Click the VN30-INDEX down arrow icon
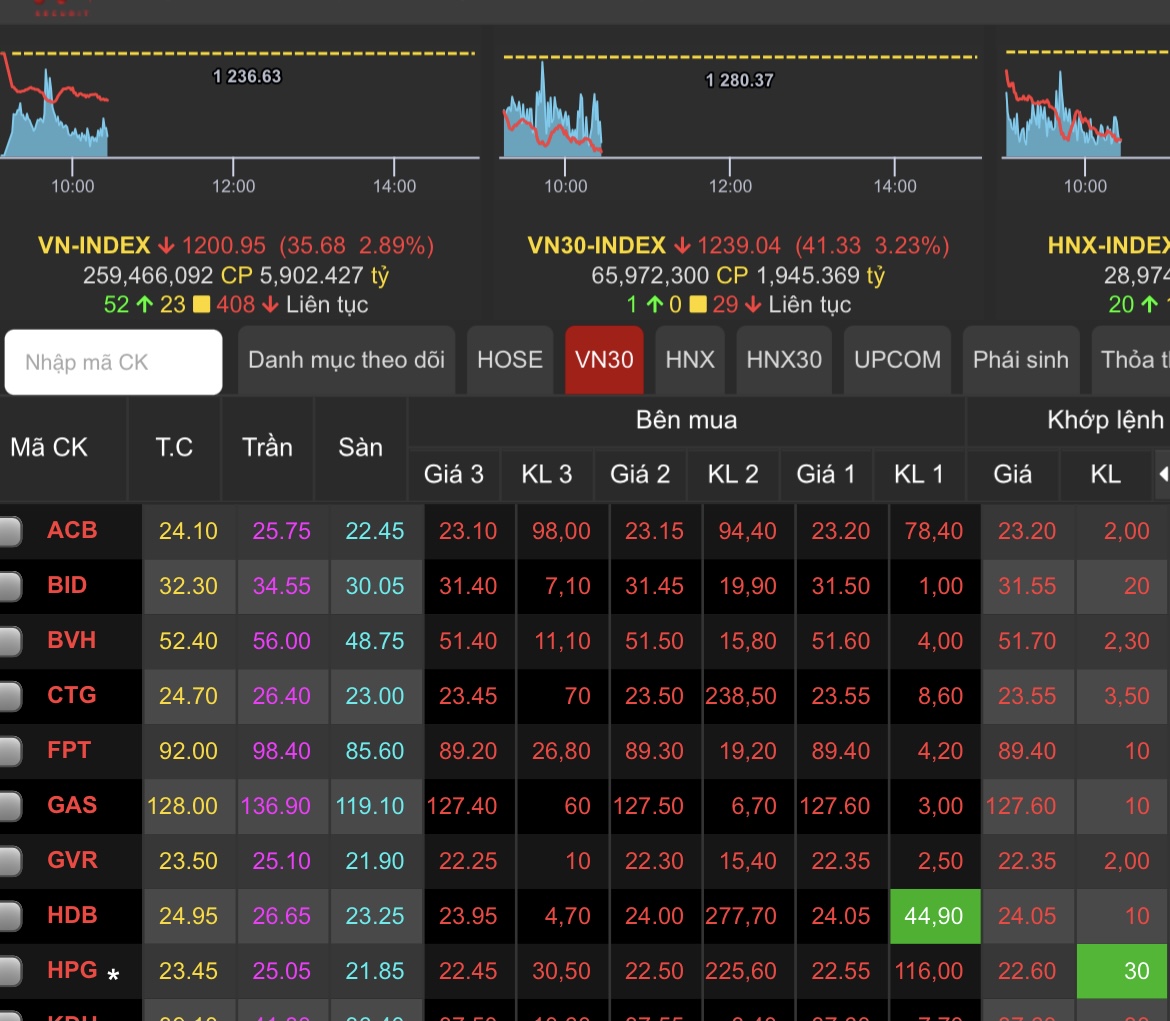The height and width of the screenshot is (1021, 1170). [682, 246]
